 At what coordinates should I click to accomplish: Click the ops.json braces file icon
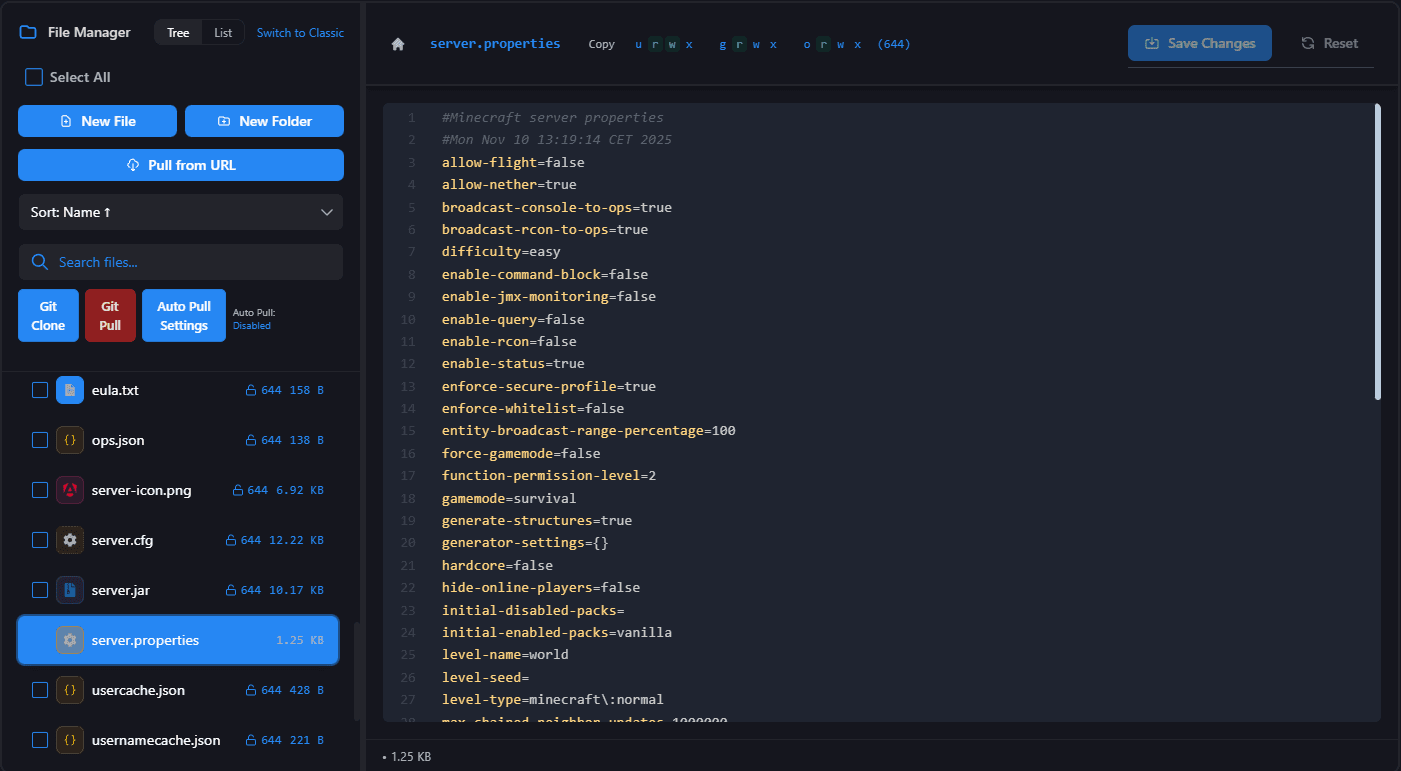[70, 440]
